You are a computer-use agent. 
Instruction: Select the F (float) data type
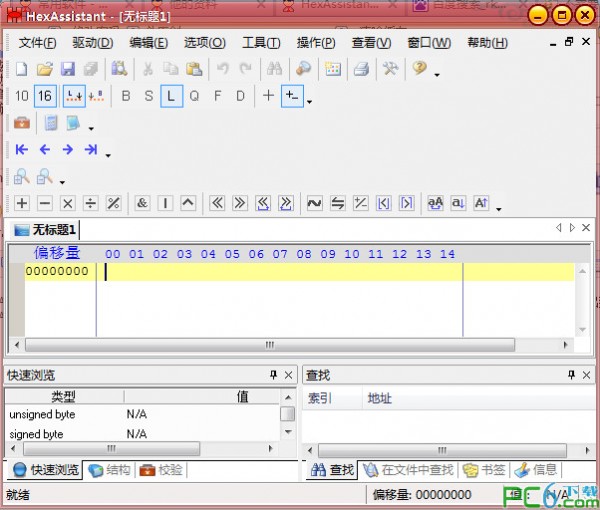tap(217, 96)
